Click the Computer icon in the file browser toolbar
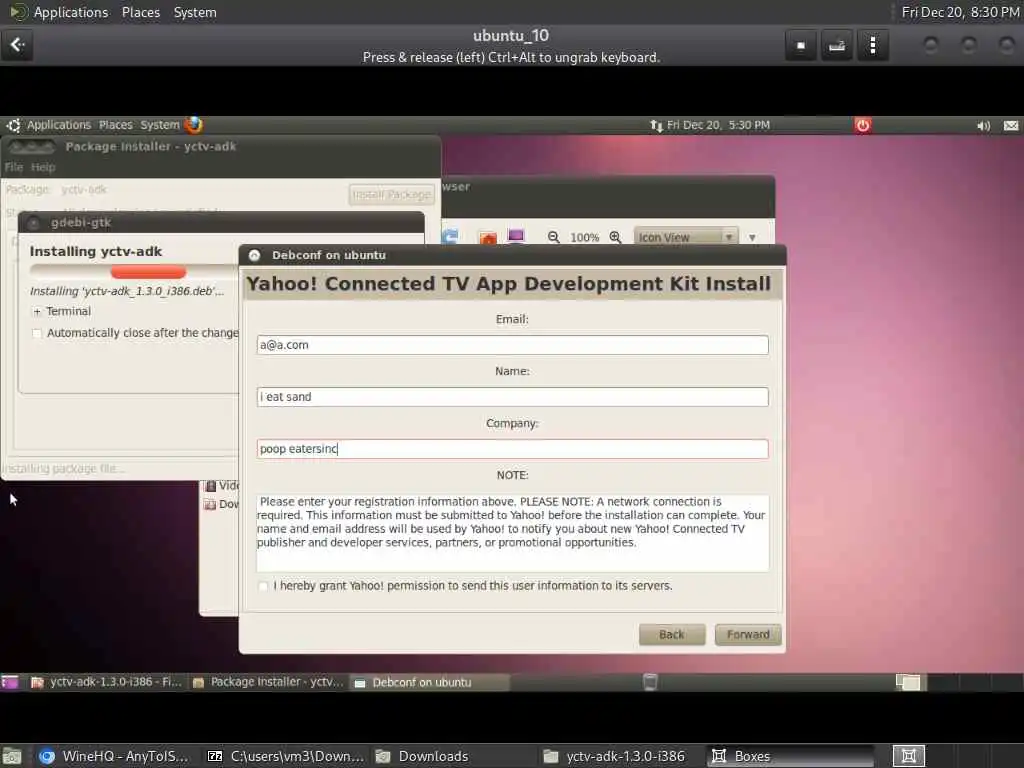Viewport: 1024px width, 768px height. (516, 236)
